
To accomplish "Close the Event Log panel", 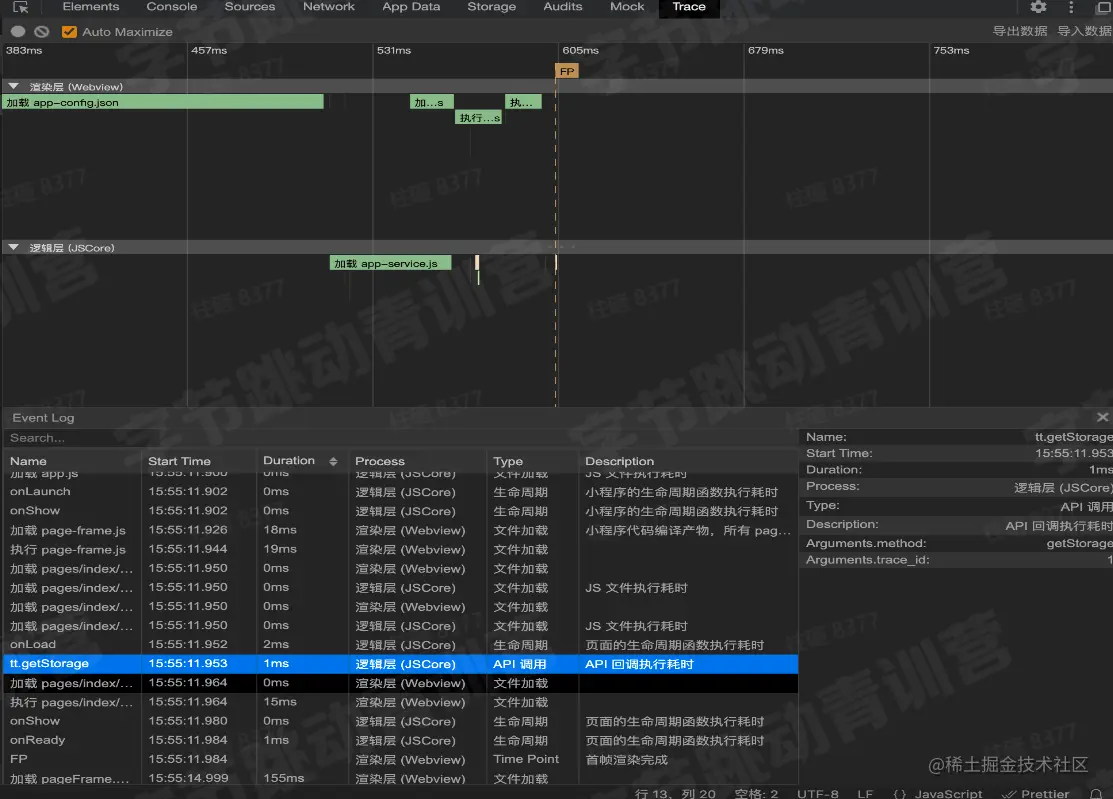I will (x=1102, y=417).
